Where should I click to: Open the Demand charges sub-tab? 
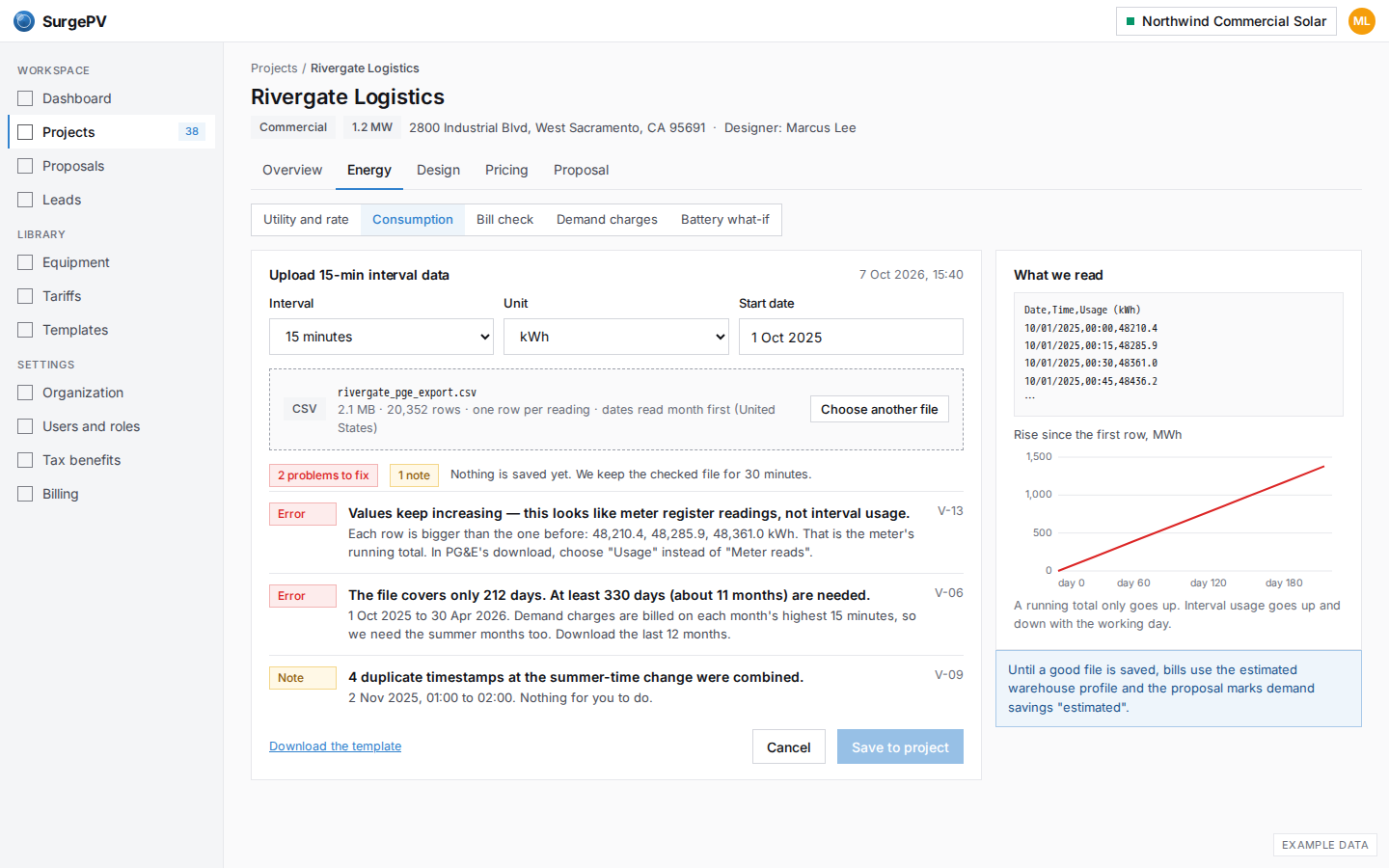click(x=607, y=220)
